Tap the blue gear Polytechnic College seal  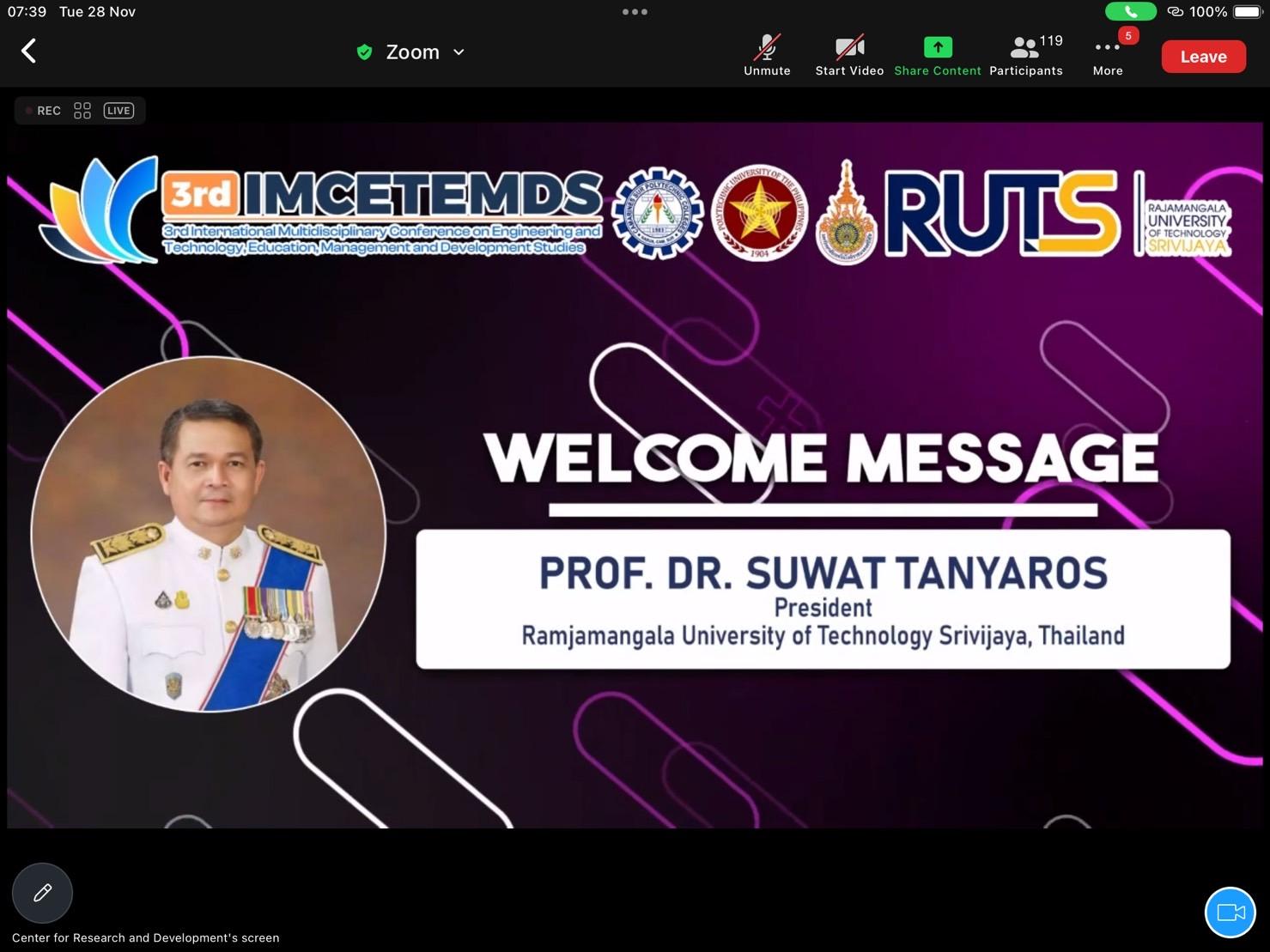[657, 214]
